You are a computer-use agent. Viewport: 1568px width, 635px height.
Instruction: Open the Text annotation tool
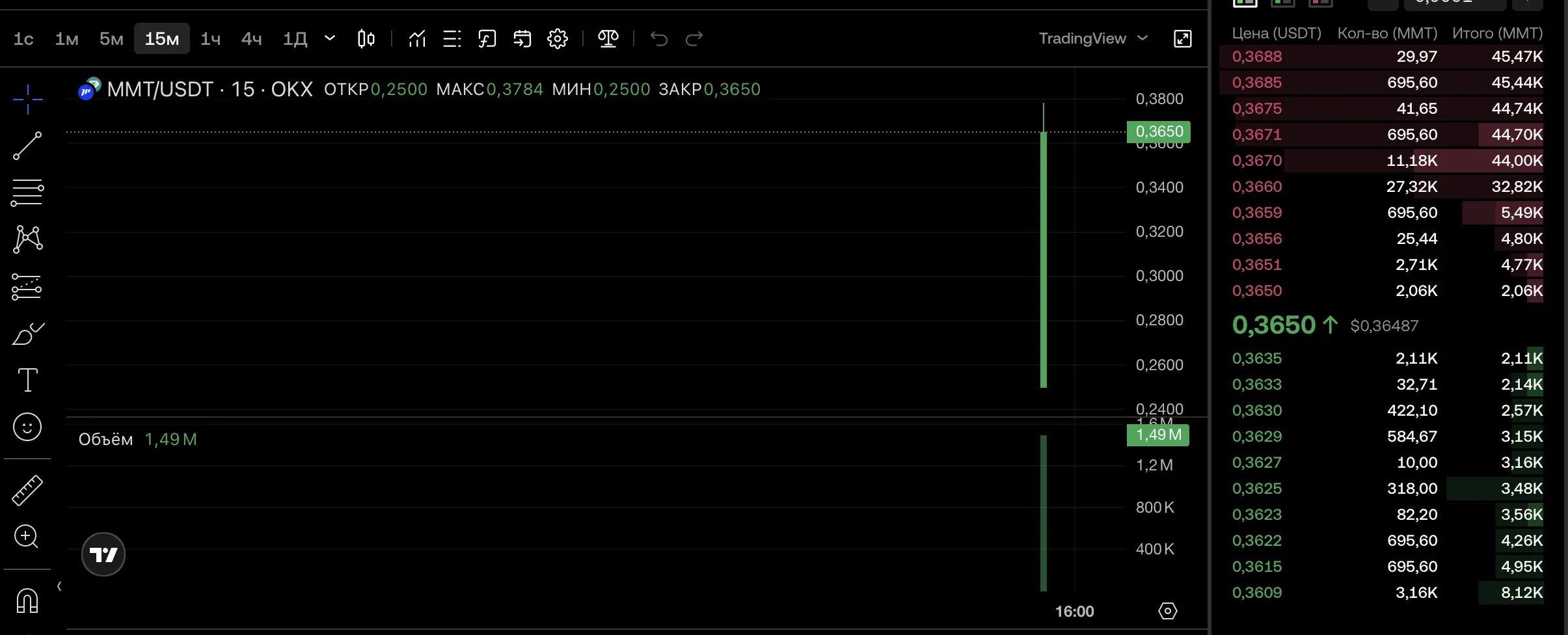27,380
